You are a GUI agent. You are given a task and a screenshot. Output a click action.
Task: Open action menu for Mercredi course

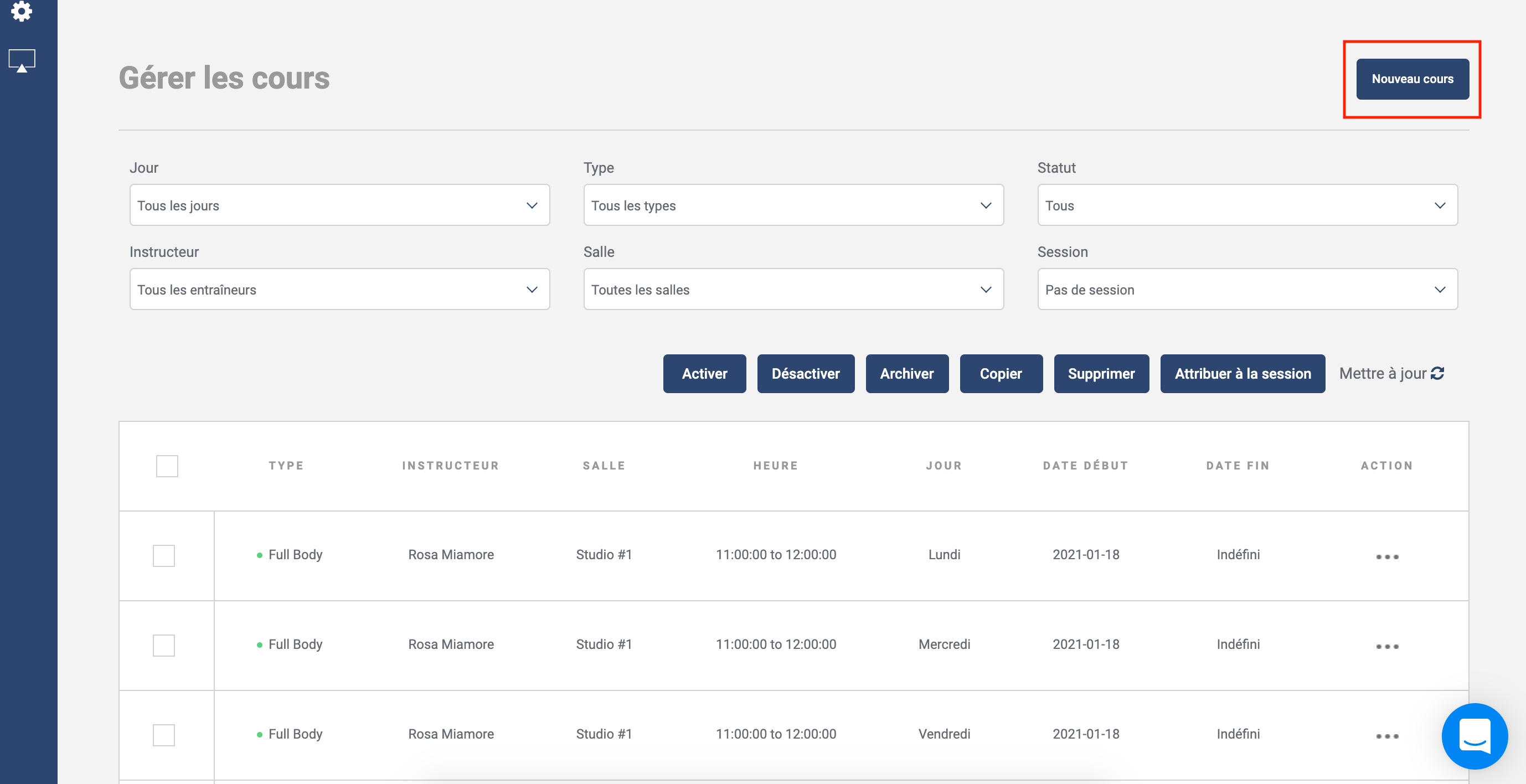coord(1386,646)
